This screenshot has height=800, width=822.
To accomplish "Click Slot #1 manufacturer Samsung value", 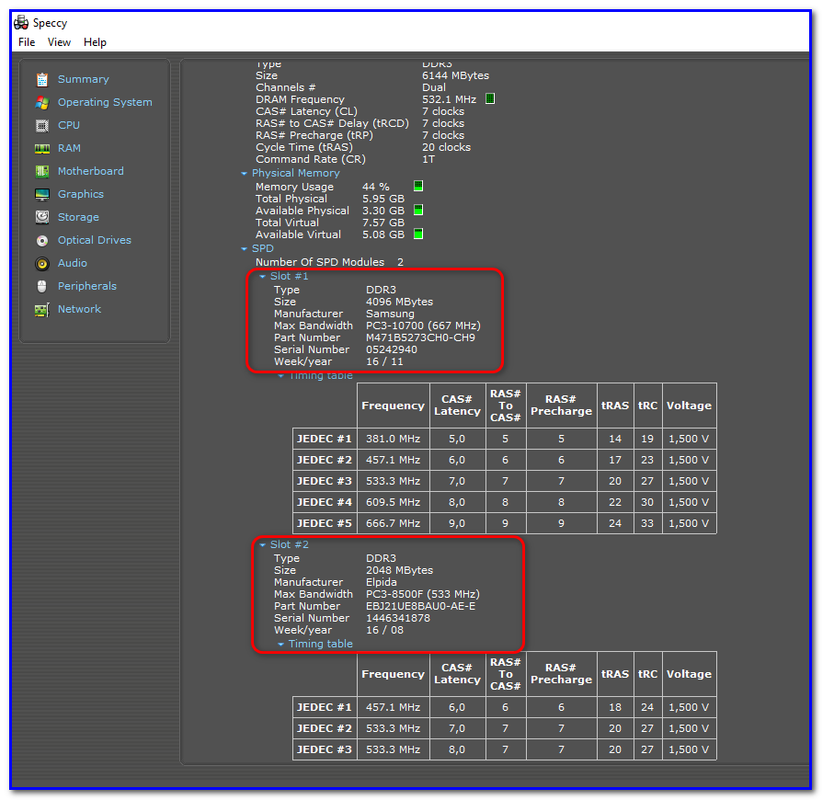I will click(x=390, y=314).
